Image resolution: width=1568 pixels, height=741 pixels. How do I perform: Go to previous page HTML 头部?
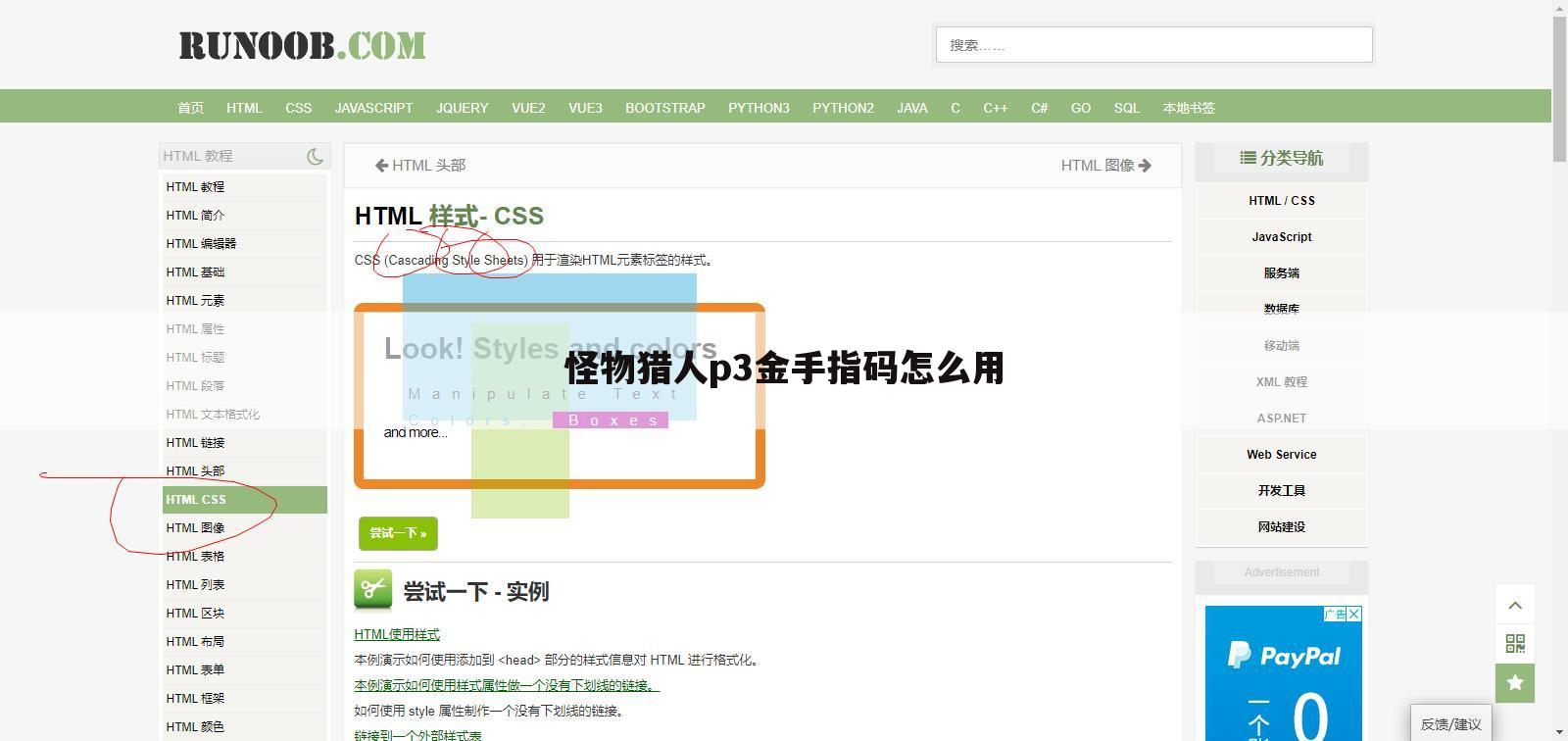(420, 166)
